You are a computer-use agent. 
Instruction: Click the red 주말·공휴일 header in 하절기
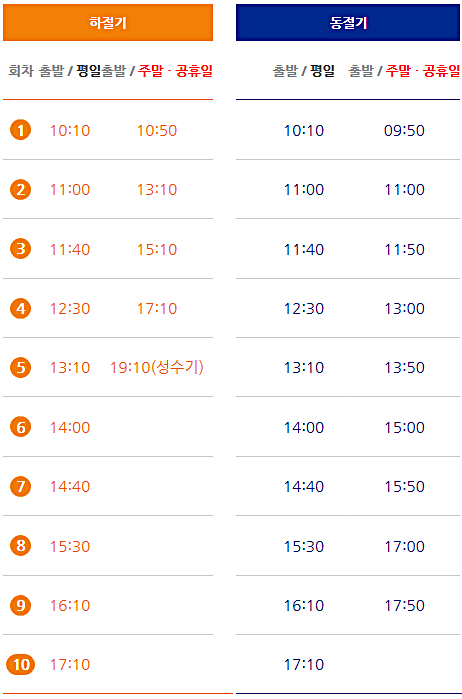tap(175, 70)
